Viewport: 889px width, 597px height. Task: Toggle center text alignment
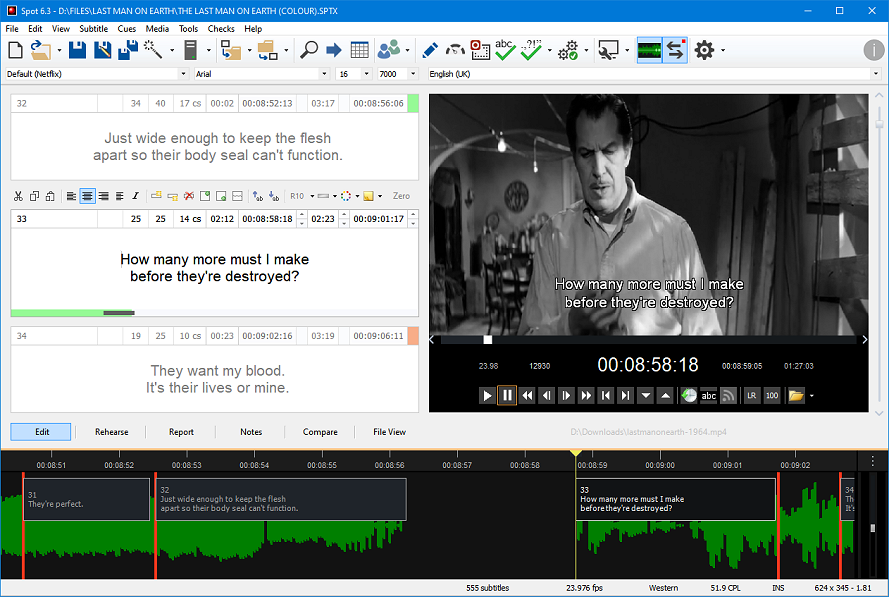click(87, 196)
